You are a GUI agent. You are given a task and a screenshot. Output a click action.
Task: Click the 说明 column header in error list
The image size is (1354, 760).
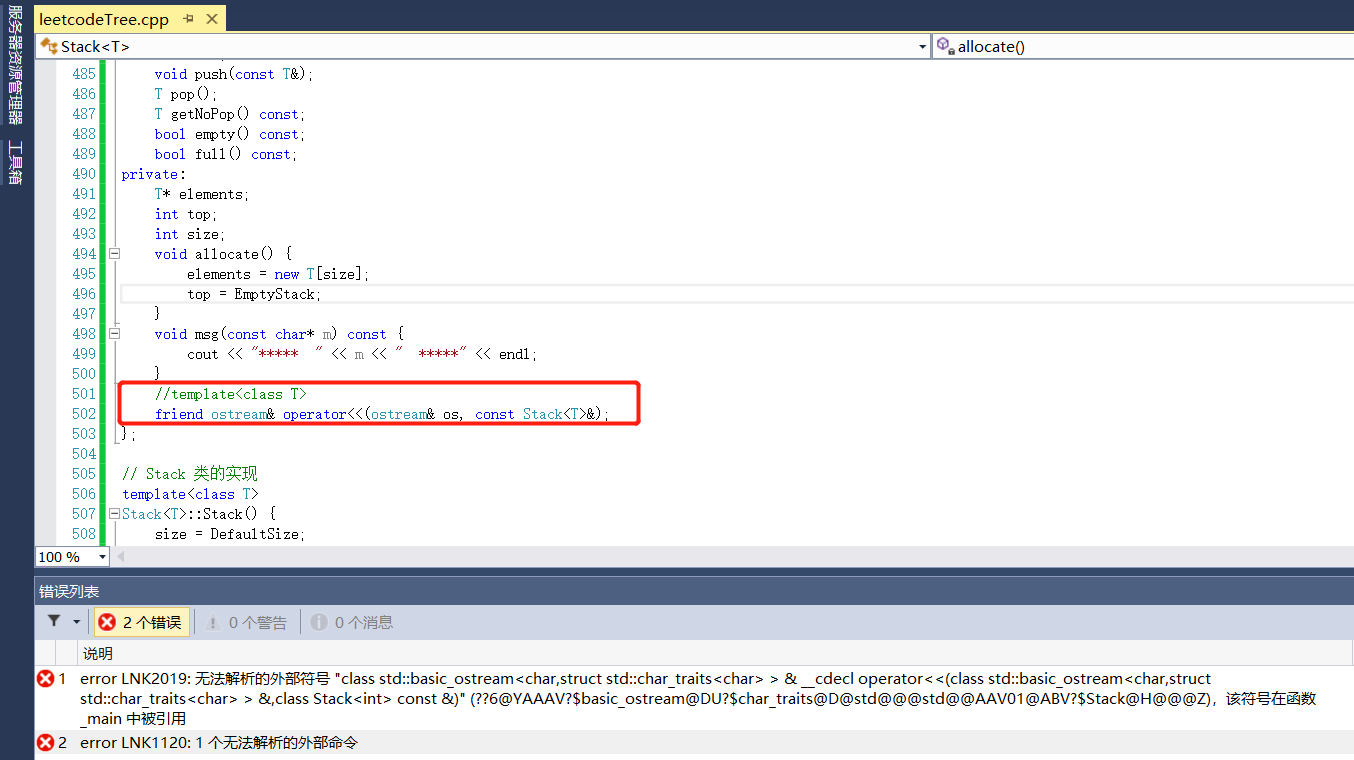97,652
